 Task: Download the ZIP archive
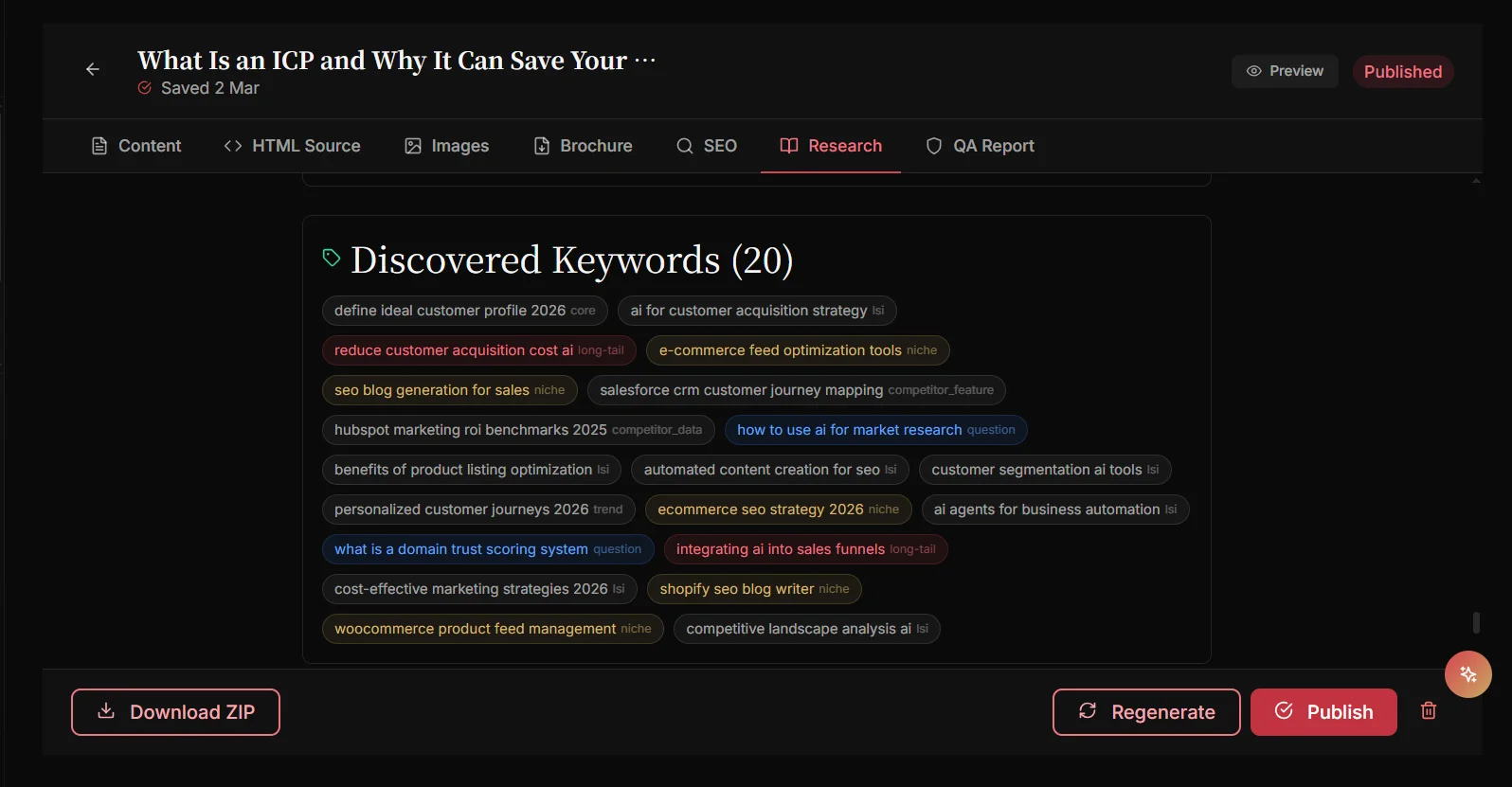point(175,712)
